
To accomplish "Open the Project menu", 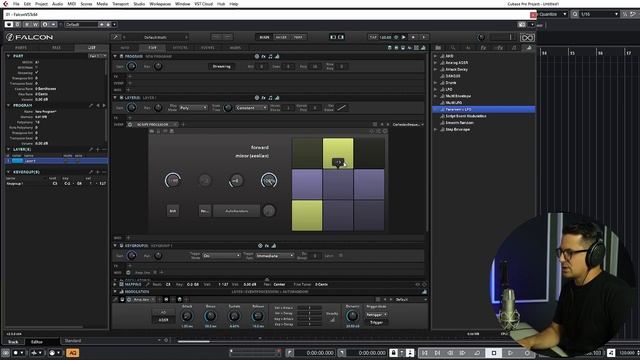I will click(41, 4).
